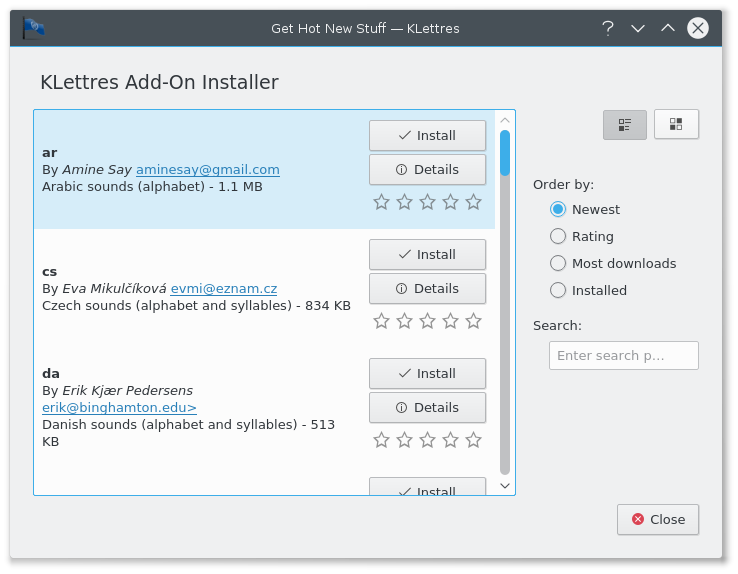738x574 pixels.
Task: Close the Add-On Installer dialog
Action: 657,519
